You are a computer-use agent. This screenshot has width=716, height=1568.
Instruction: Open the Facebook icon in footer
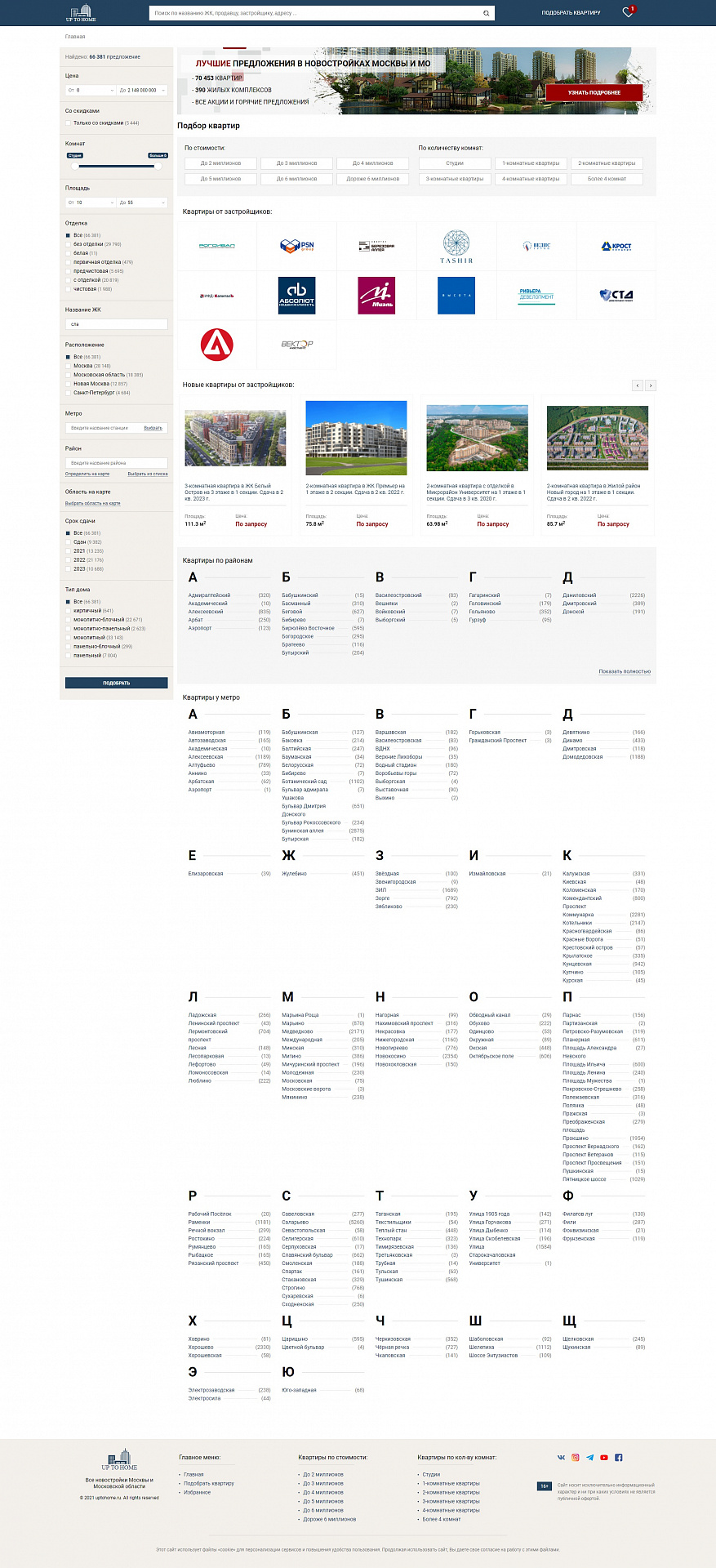coord(618,1457)
